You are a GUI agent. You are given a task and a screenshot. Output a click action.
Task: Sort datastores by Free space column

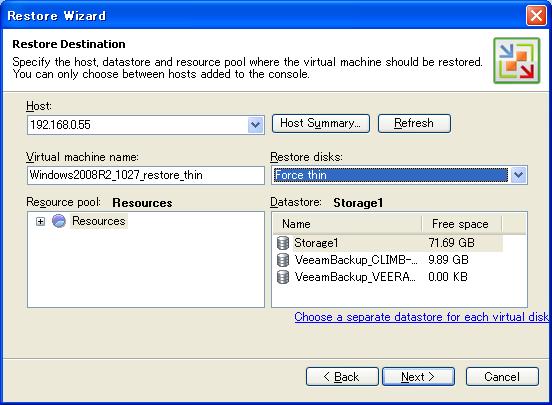(x=462, y=224)
